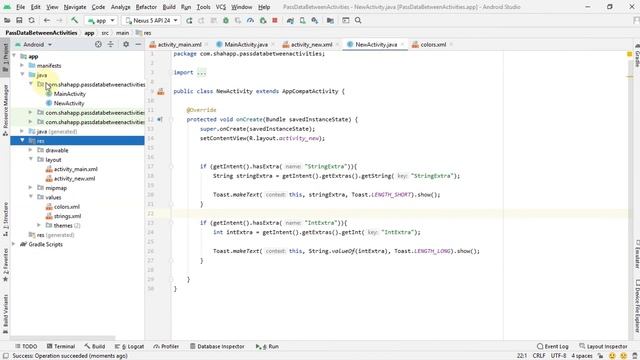This screenshot has width=640, height=360.
Task: Expand the manifests folder
Action: [22, 65]
